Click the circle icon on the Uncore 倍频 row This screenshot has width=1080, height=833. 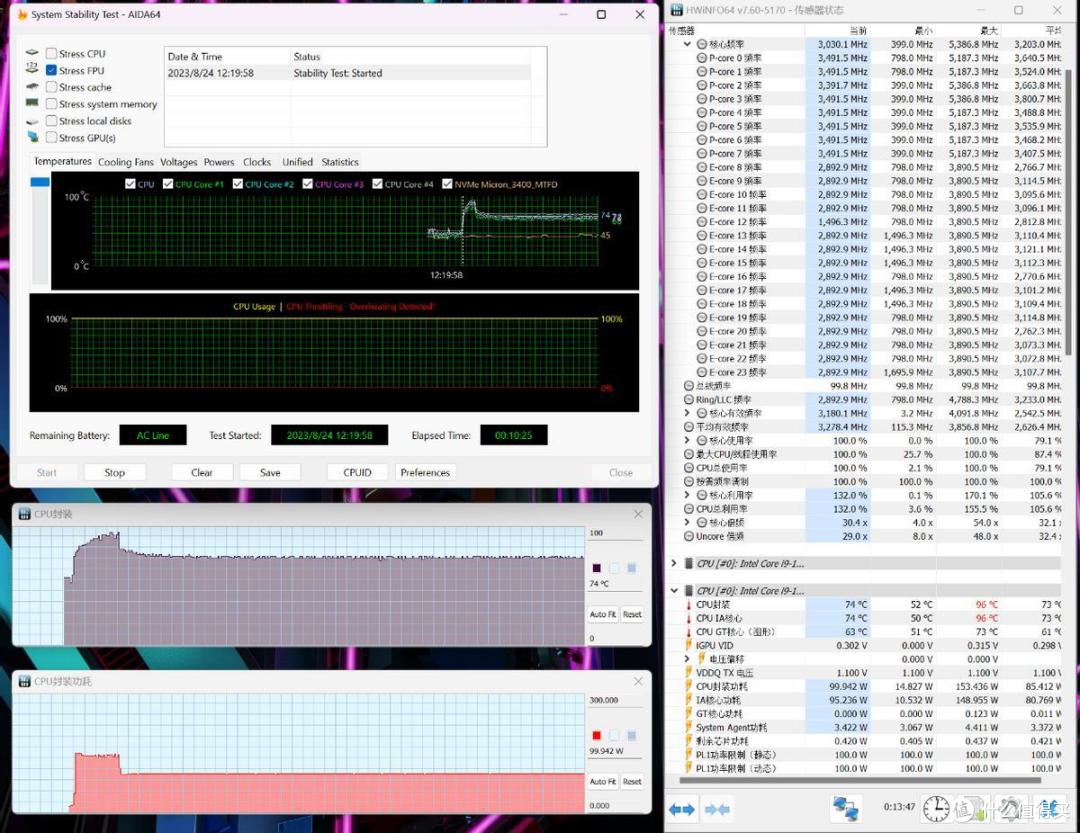pyautogui.click(x=689, y=536)
